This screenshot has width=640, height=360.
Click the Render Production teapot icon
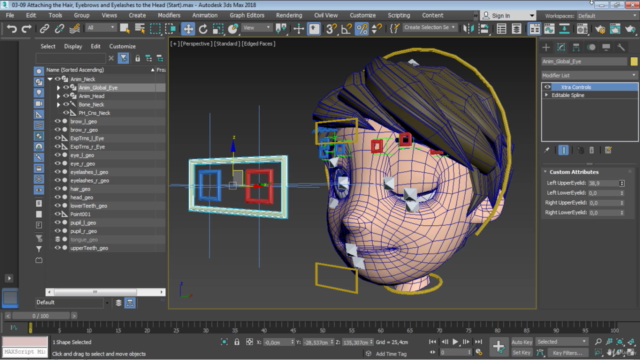[630, 29]
